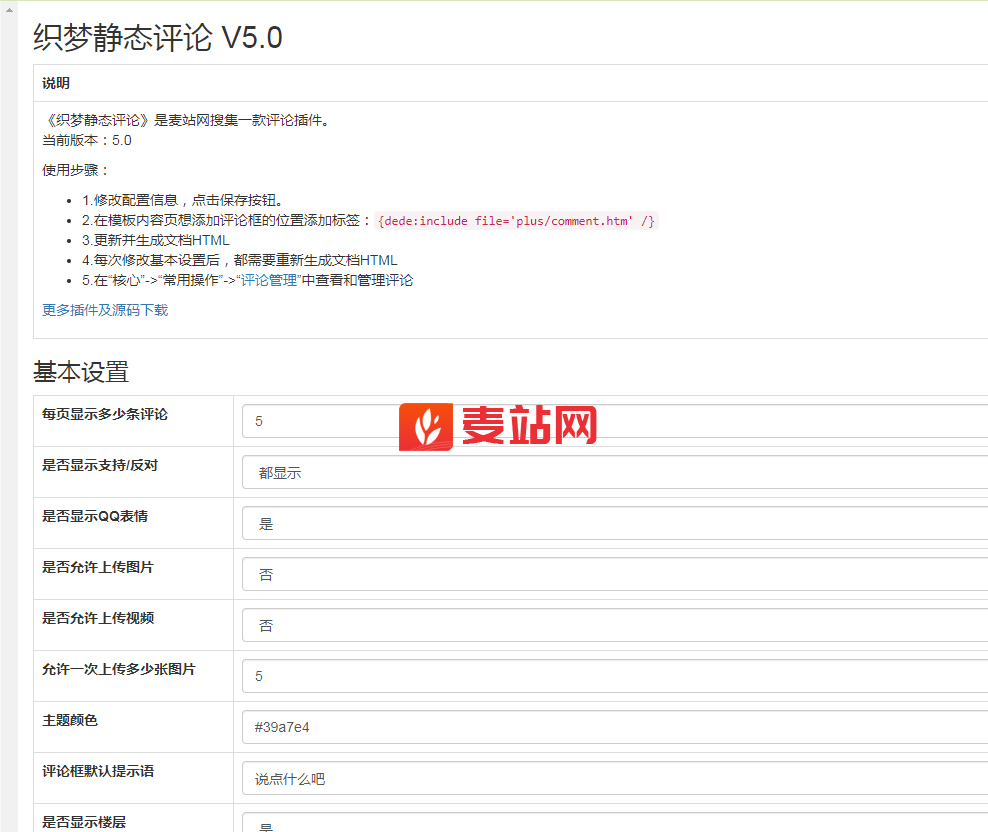988x832 pixels.
Task: Expand the 是否允许上传视频 select box
Action: coord(614,625)
